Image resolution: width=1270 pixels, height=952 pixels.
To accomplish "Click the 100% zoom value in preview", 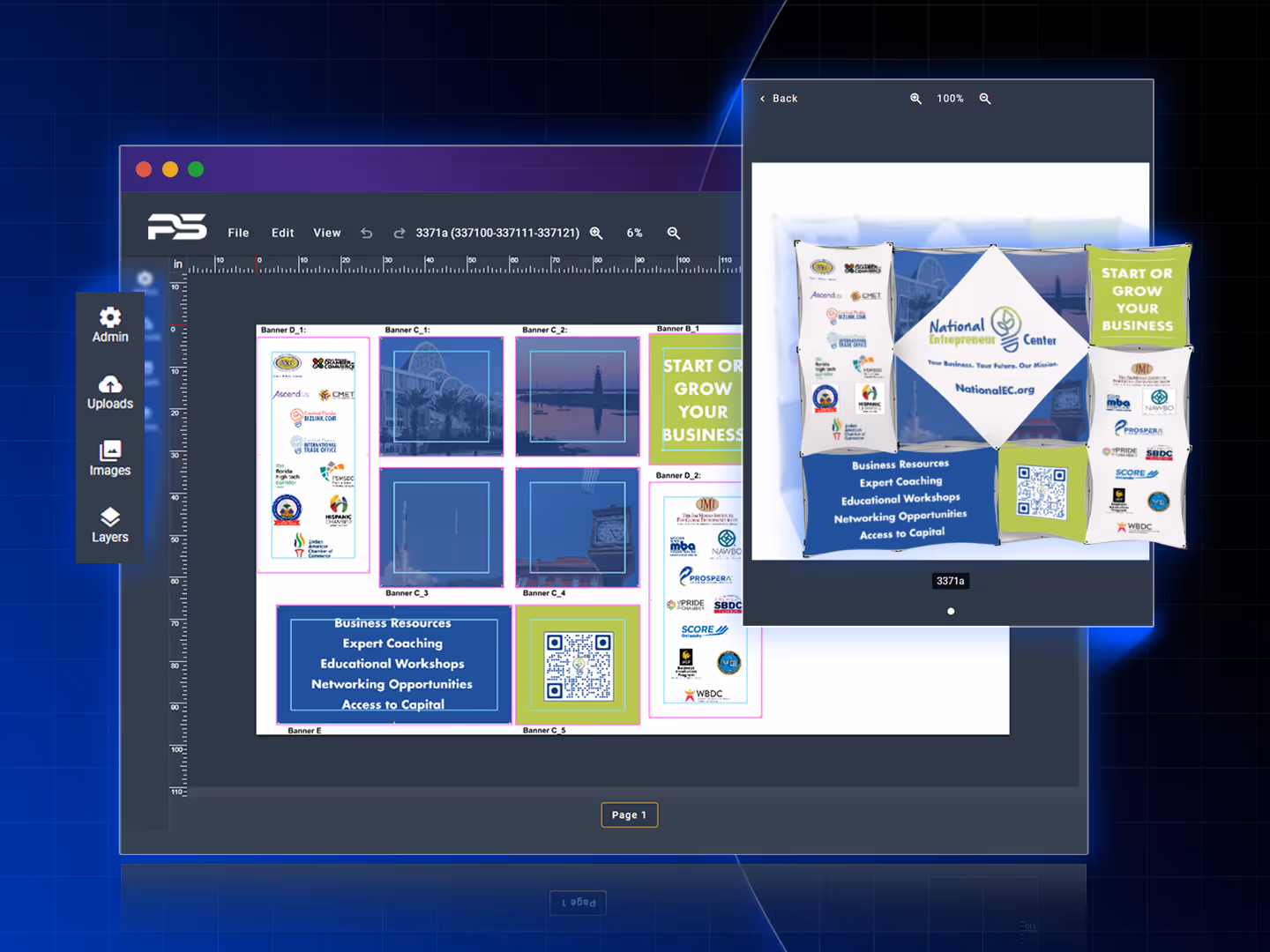I will point(951,99).
